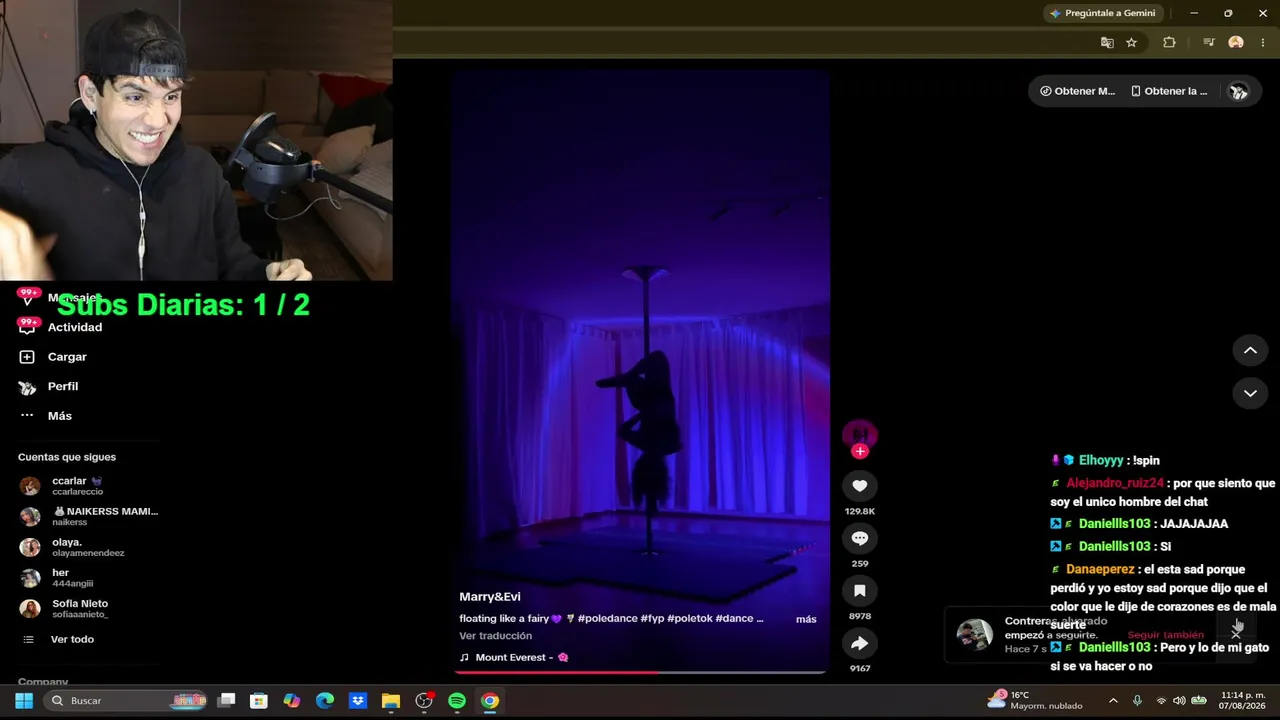Open File Explorer from taskbar
The image size is (1280, 720).
click(x=391, y=700)
